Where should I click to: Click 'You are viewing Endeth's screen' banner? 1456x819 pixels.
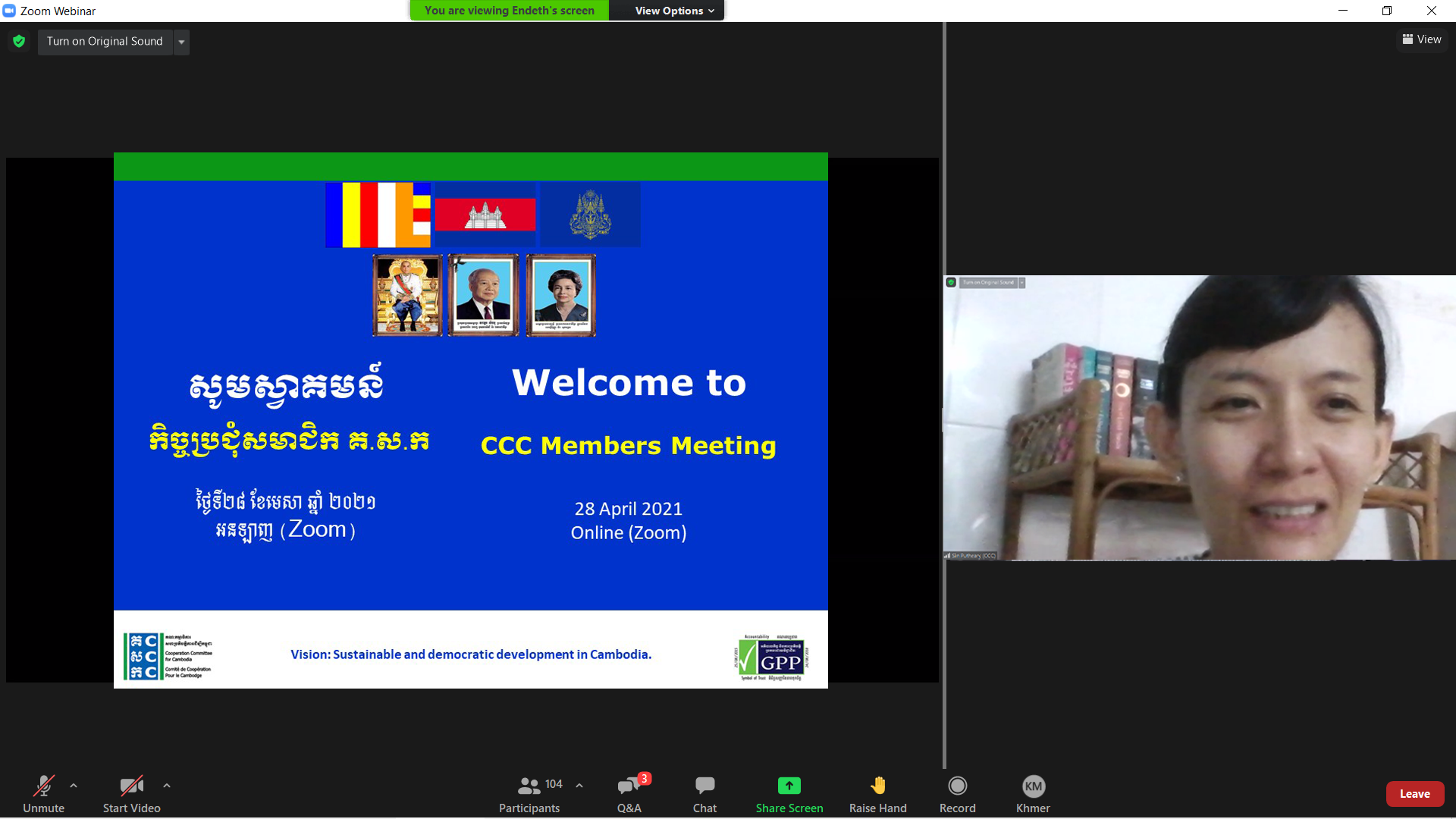point(510,11)
